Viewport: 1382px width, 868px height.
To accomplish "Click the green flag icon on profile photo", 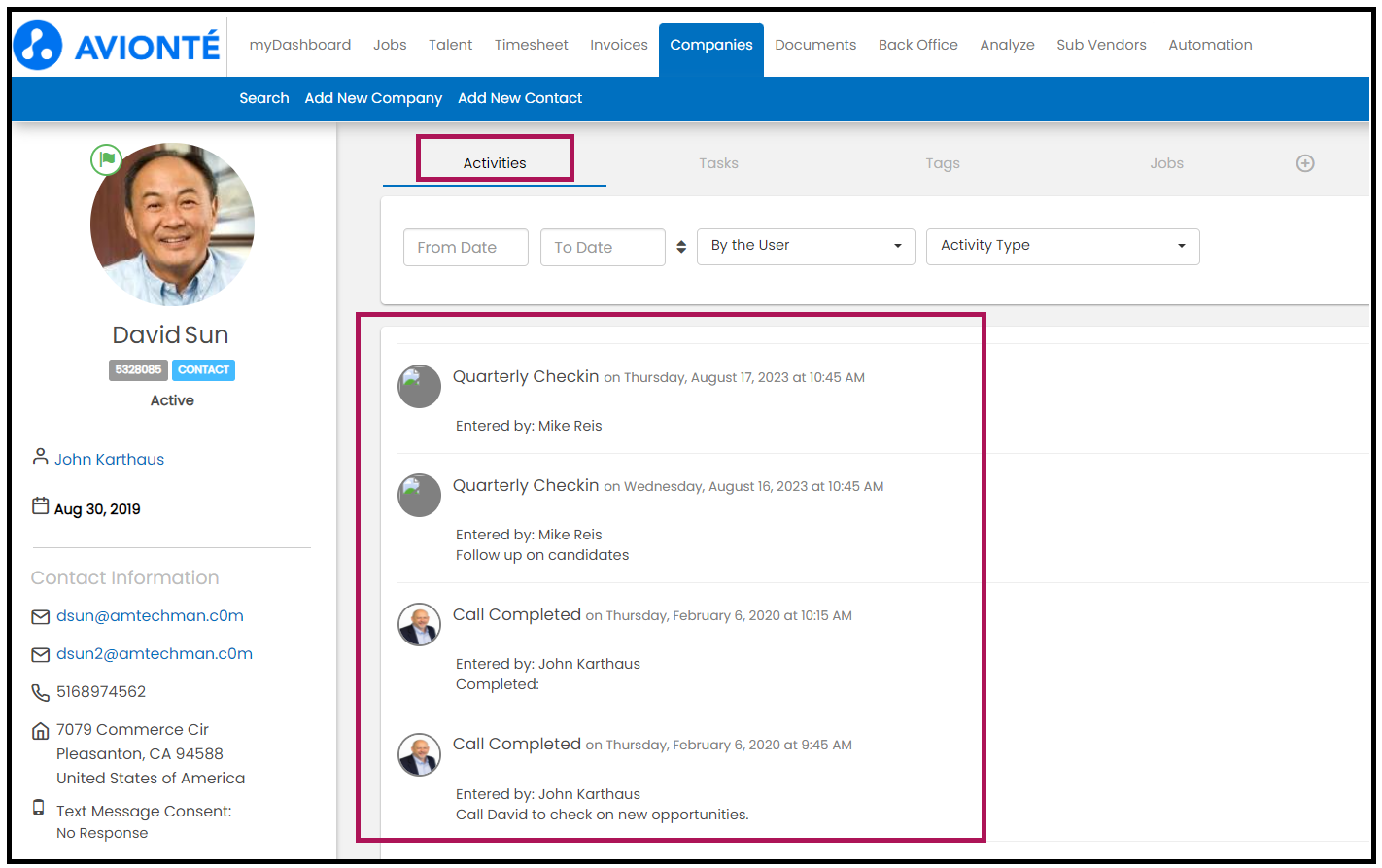I will click(106, 159).
